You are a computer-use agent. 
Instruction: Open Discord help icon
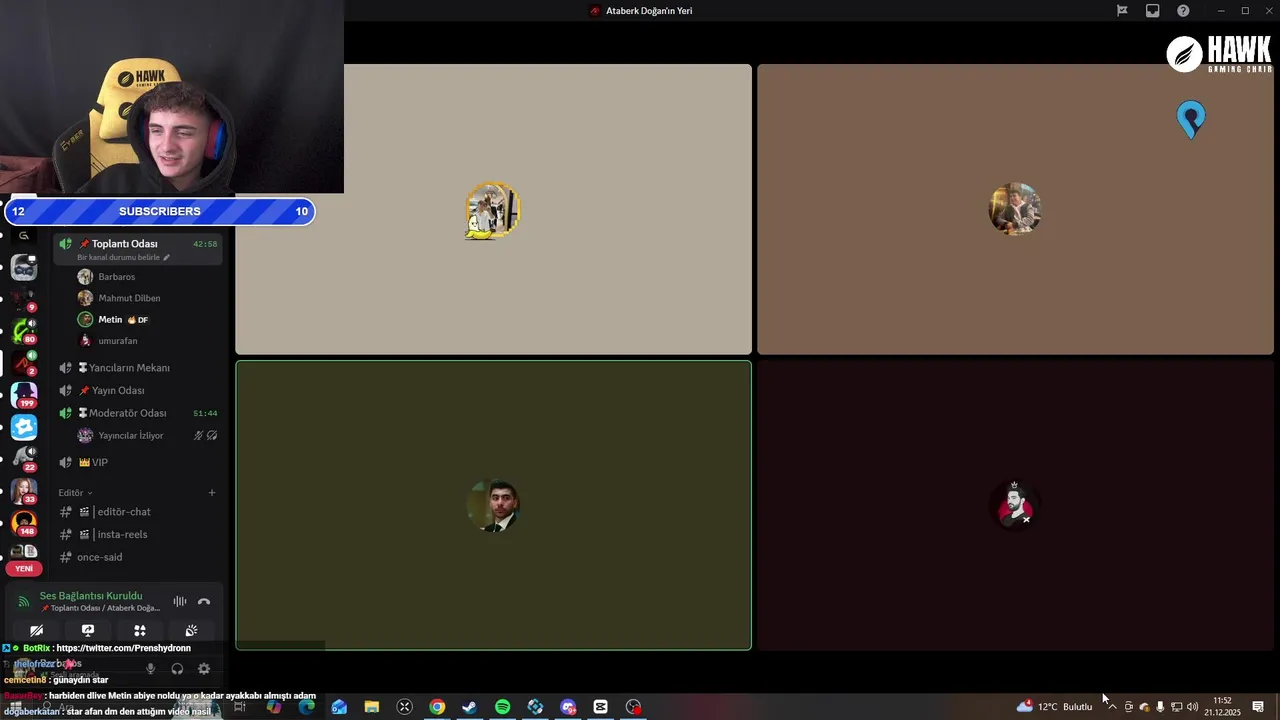(x=1183, y=11)
